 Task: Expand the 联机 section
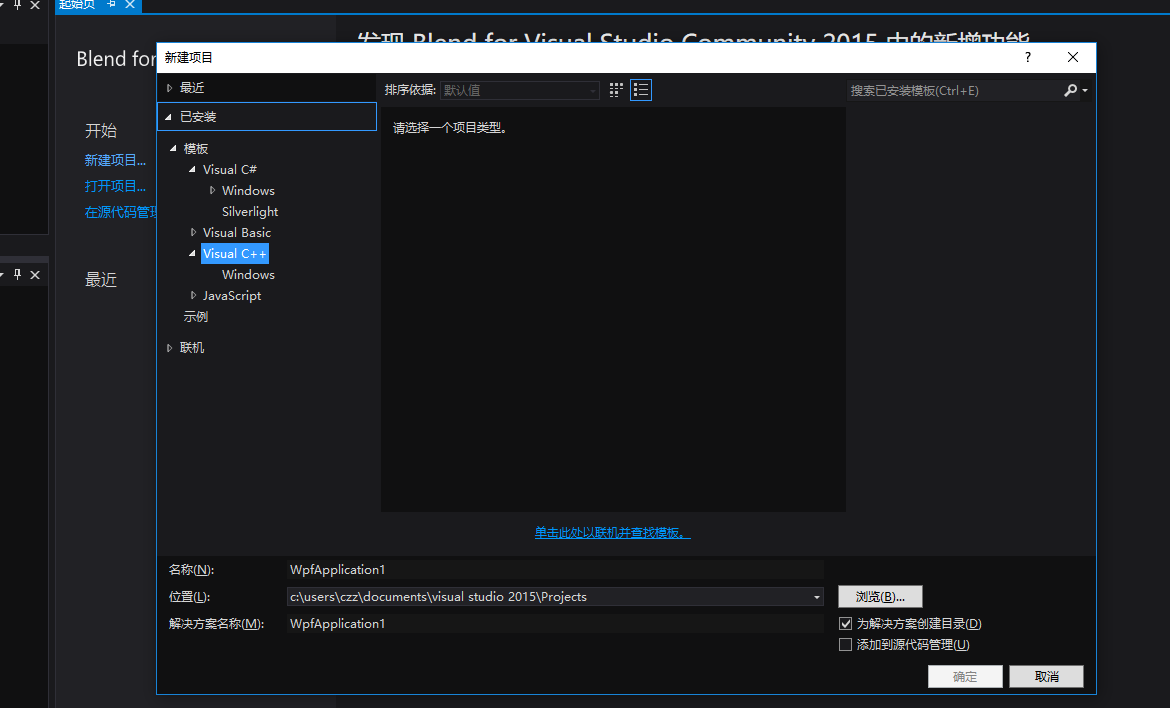click(169, 348)
